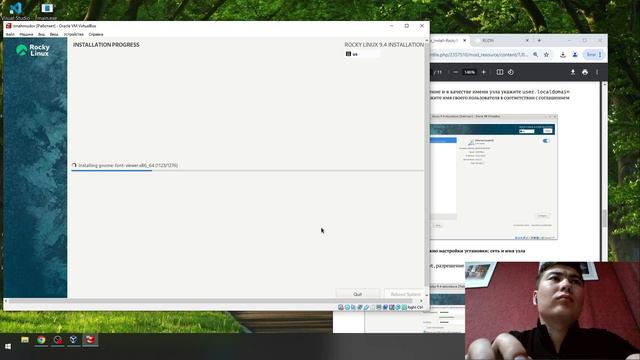Open the Файл menu in VirtualBox

(10, 34)
